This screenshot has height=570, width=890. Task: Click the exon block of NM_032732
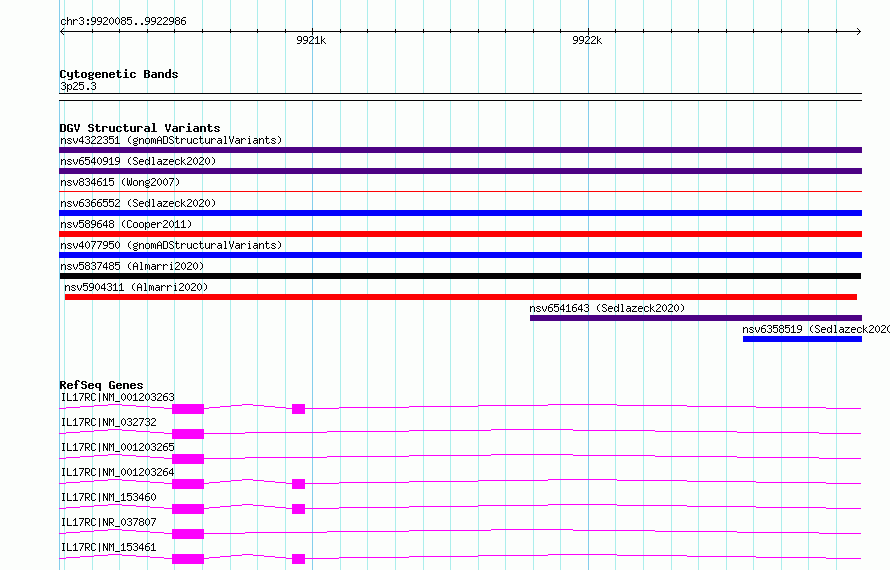pyautogui.click(x=188, y=434)
